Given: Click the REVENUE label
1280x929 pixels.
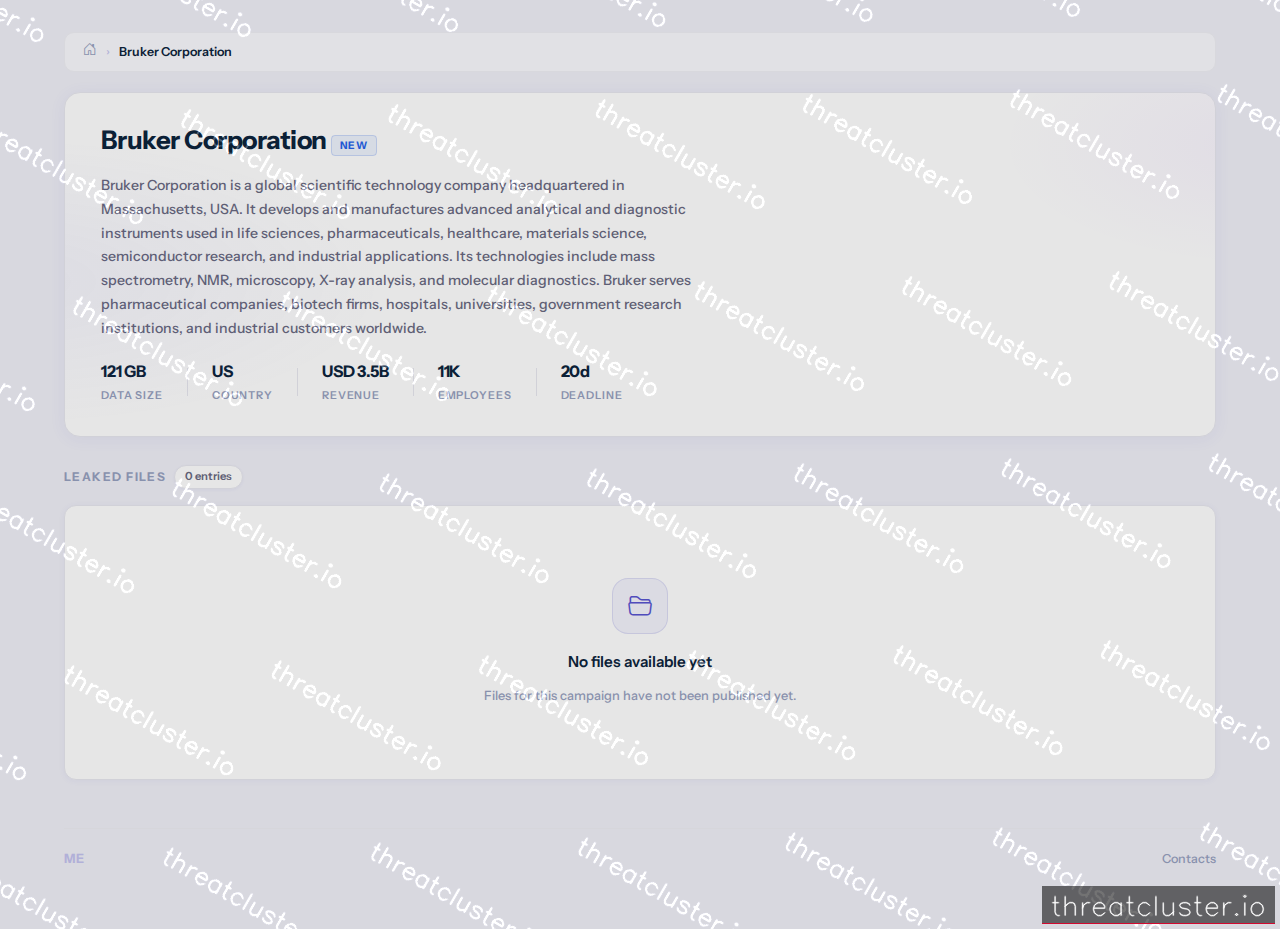Looking at the screenshot, I should (350, 396).
